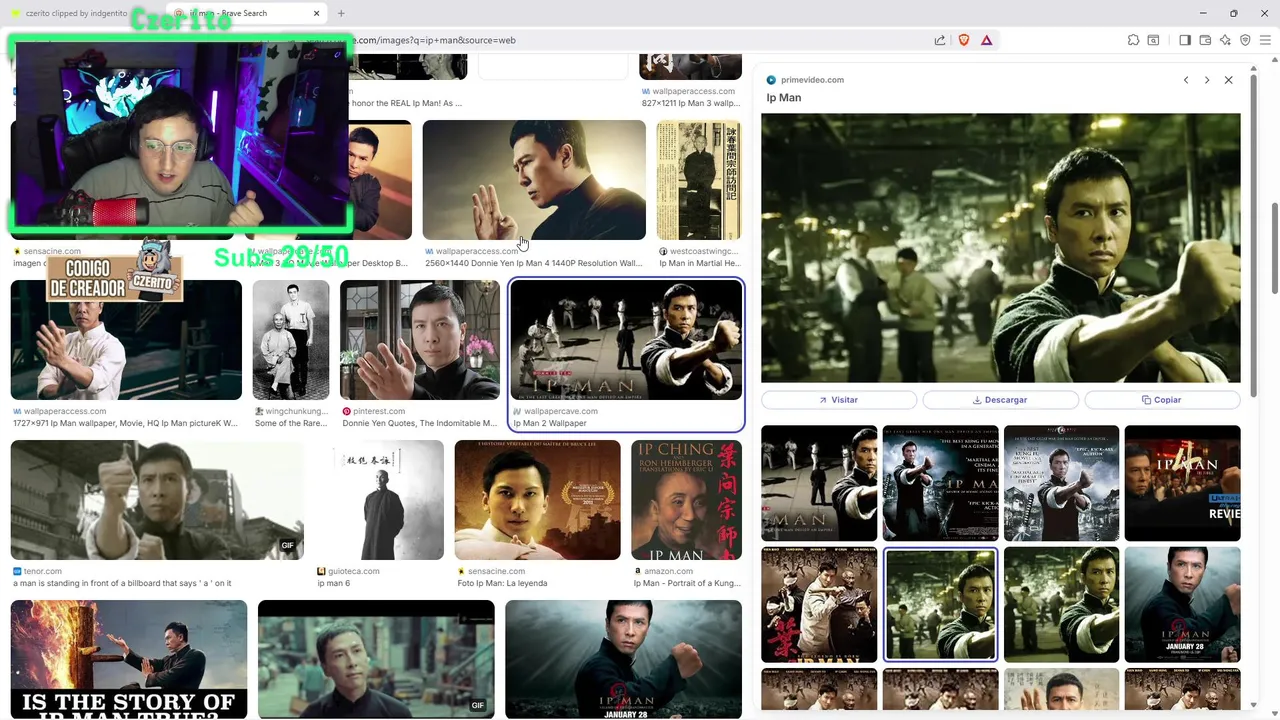Image resolution: width=1280 pixels, height=720 pixels.
Task: Open the Extensions puzzle-piece icon
Action: pos(1133,40)
